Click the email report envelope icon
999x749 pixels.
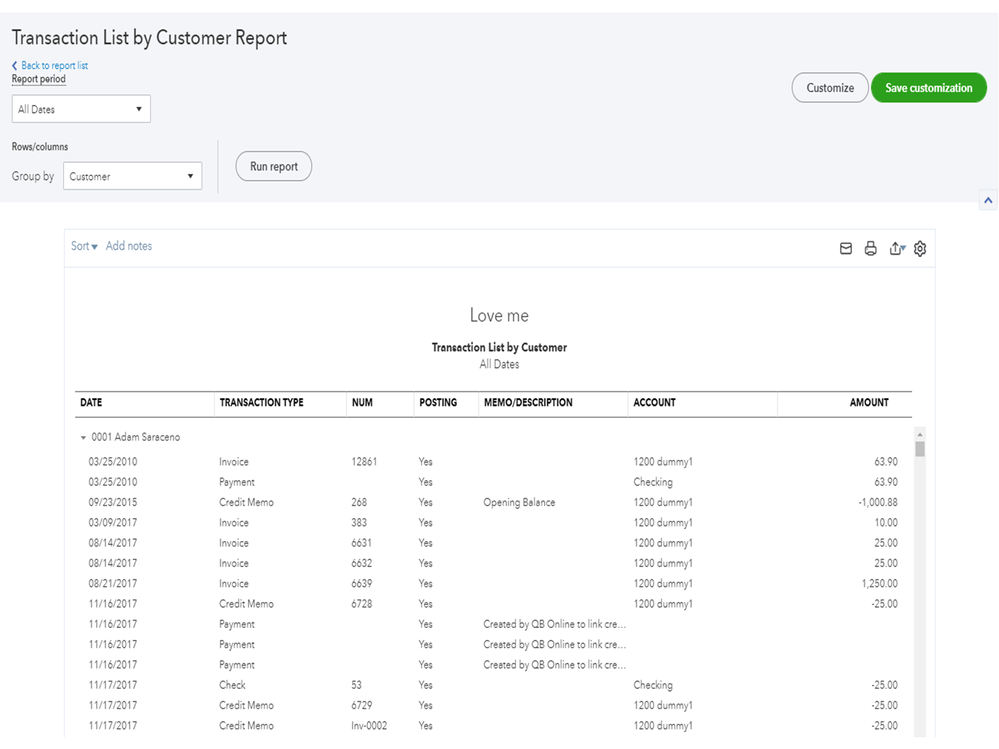[x=846, y=249]
